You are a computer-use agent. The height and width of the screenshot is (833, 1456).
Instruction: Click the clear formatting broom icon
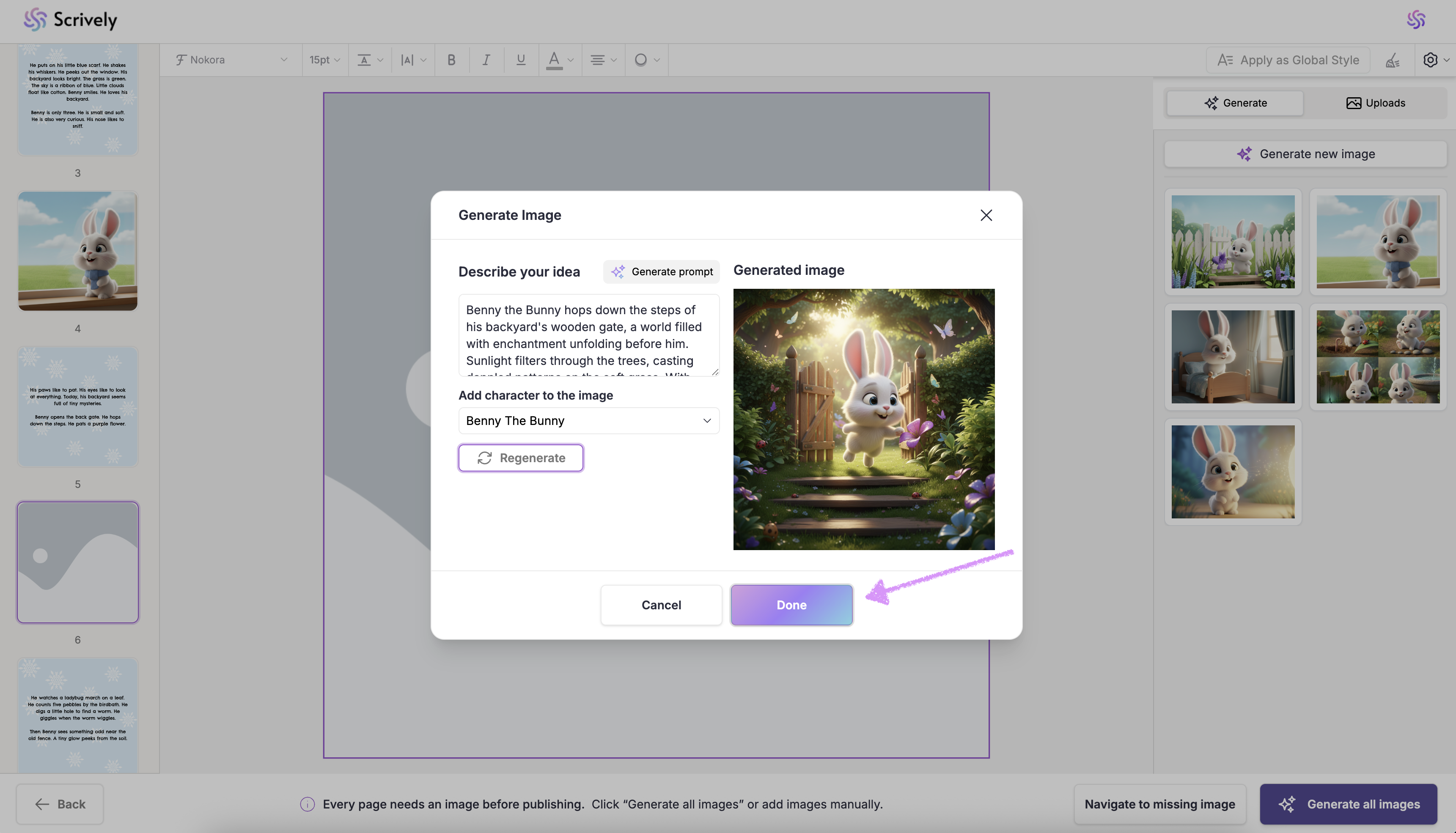point(1393,60)
